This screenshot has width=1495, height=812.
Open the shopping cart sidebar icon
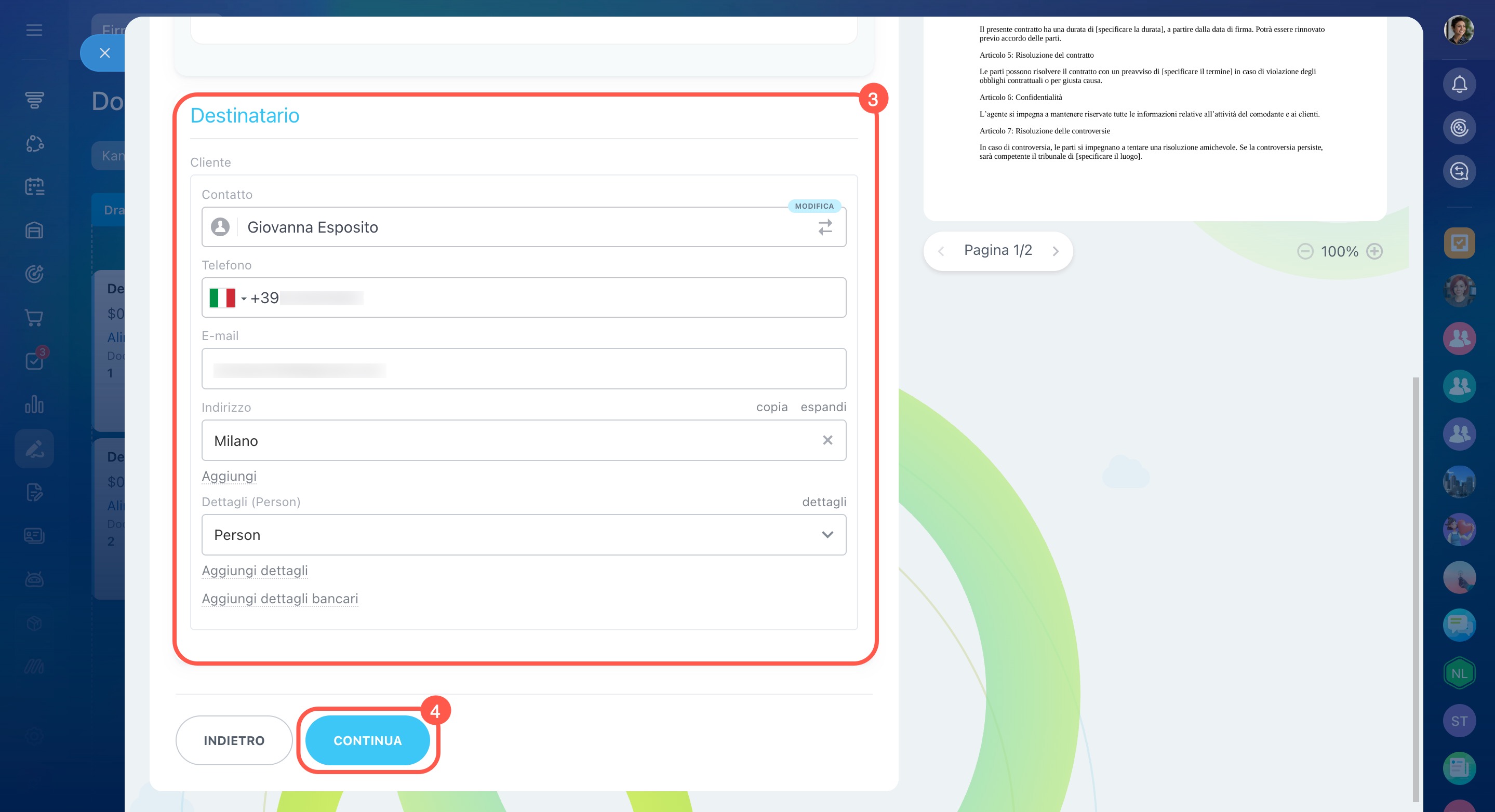coord(34,317)
